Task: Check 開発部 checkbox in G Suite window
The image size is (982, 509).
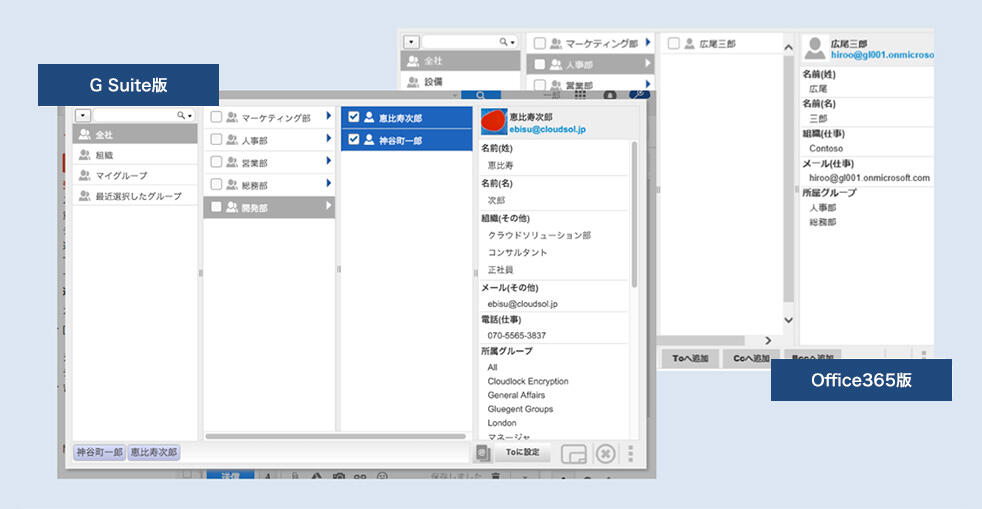Action: click(216, 207)
